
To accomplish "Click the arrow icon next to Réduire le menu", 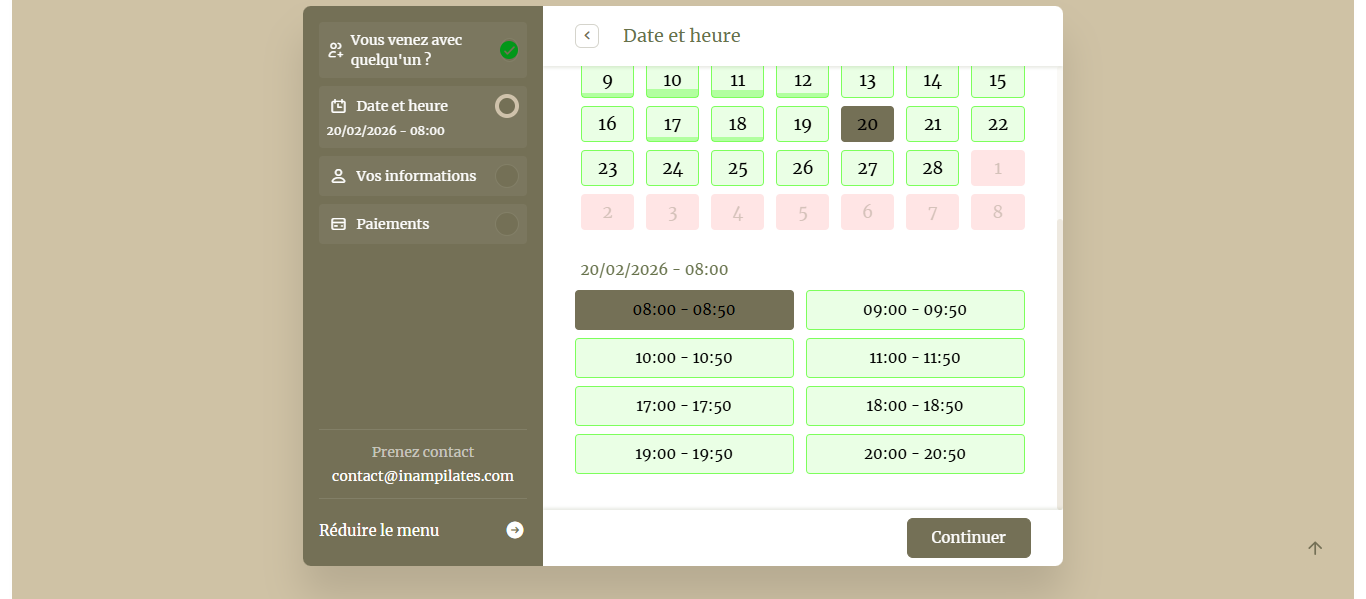I will point(515,530).
